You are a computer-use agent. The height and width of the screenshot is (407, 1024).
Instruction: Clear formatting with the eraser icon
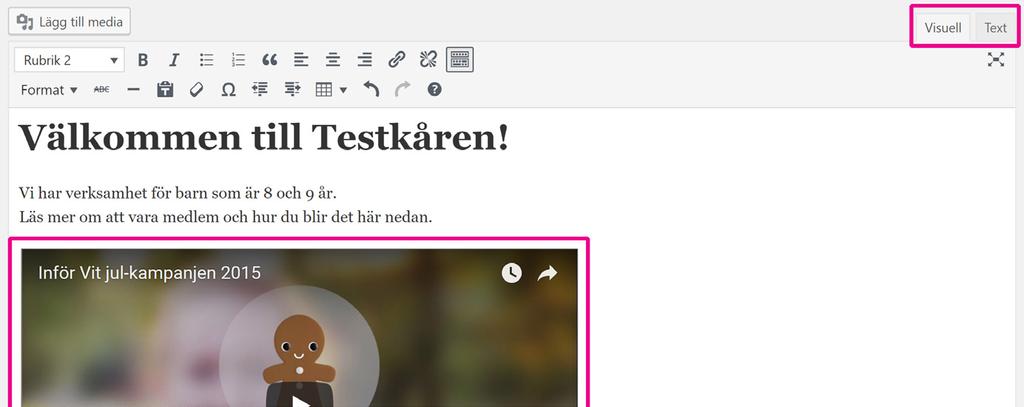click(x=197, y=90)
